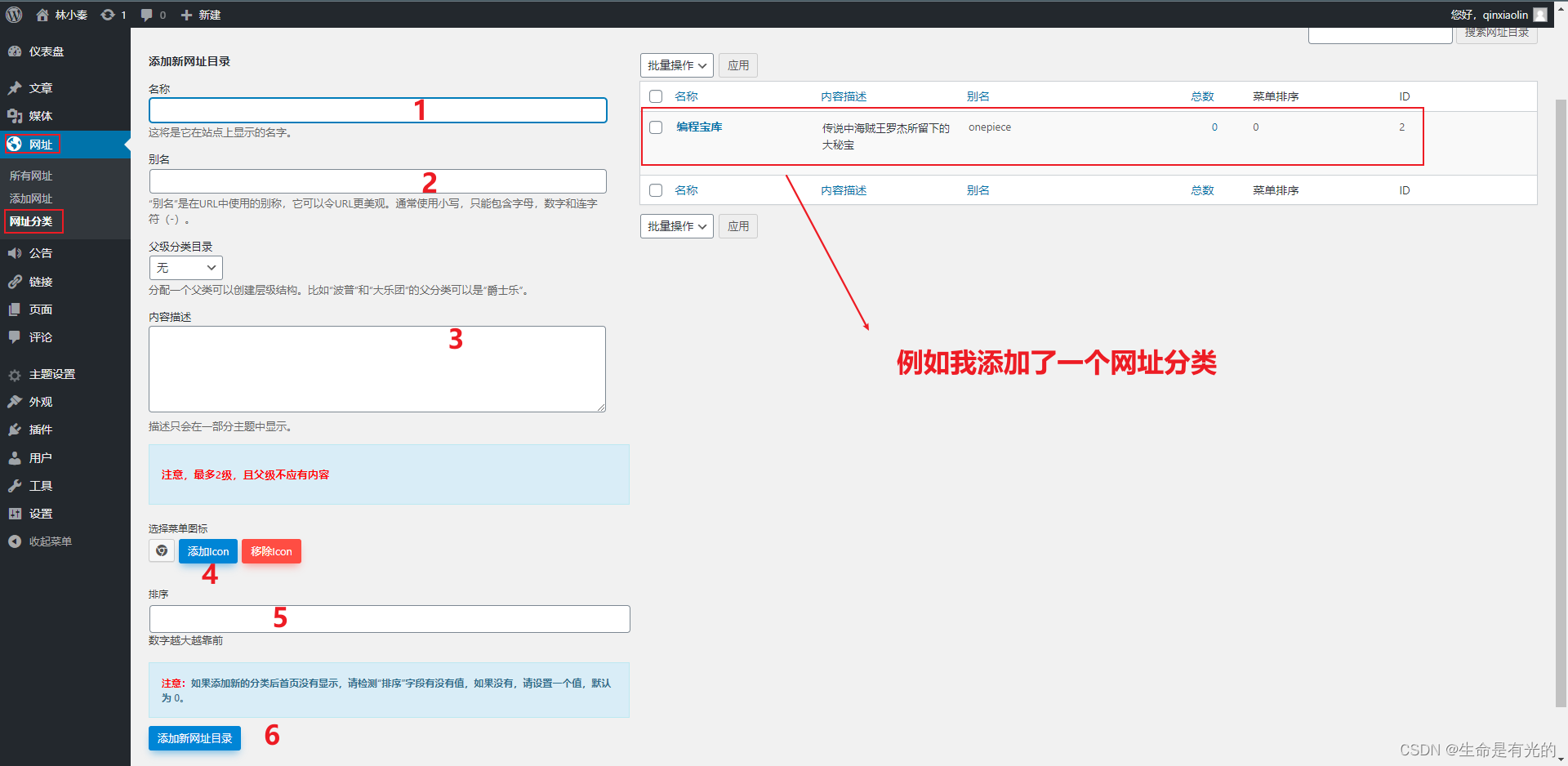Viewport: 1568px width, 766px height.
Task: Tick the select-all checkbox in table footer
Action: (656, 190)
